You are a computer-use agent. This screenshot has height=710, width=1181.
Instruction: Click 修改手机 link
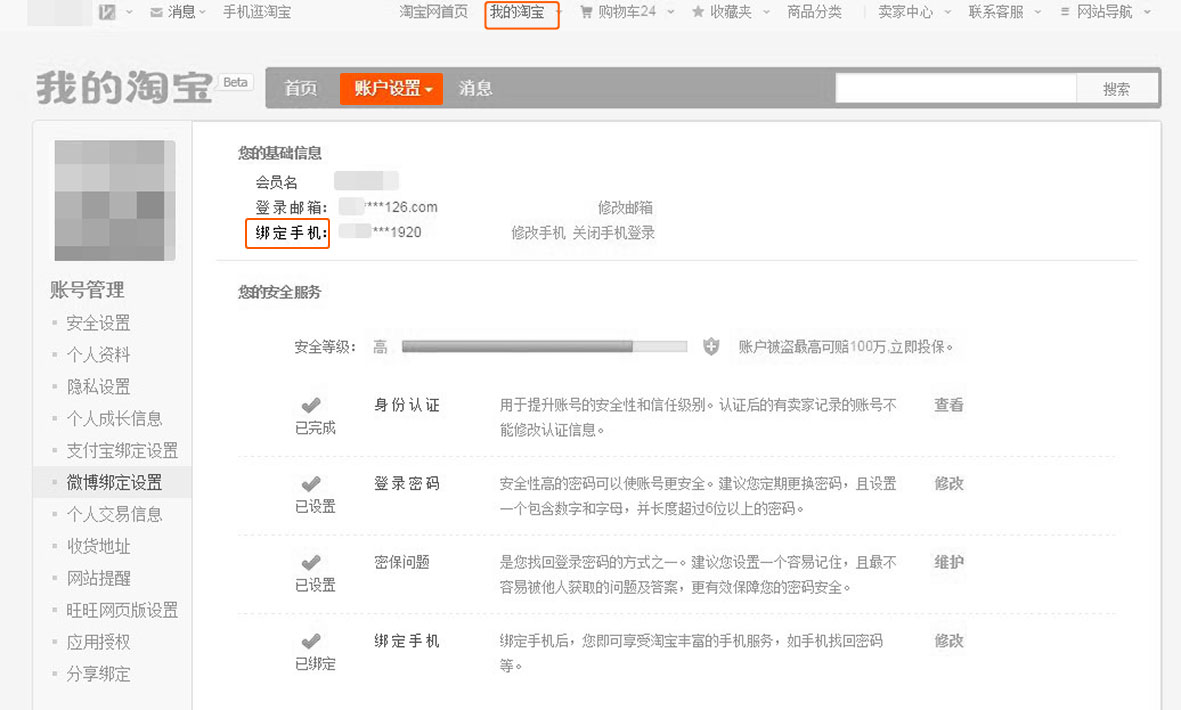point(538,233)
